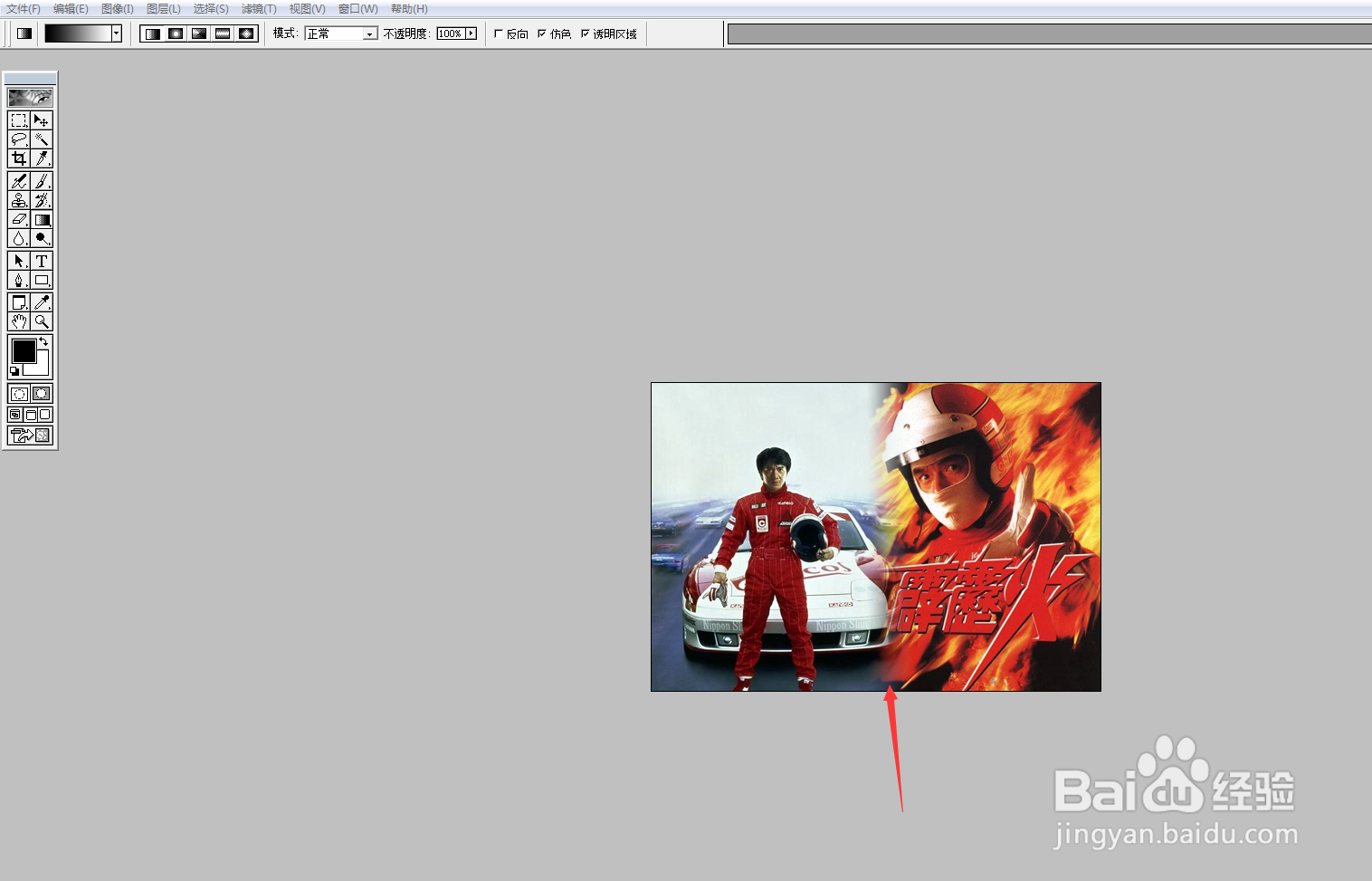This screenshot has height=881, width=1372.
Task: Choose Diamond Gradient style
Action: pos(246,34)
